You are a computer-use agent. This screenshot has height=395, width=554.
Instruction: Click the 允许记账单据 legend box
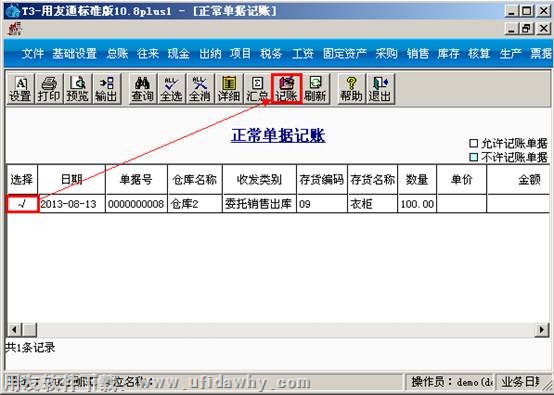tap(473, 143)
